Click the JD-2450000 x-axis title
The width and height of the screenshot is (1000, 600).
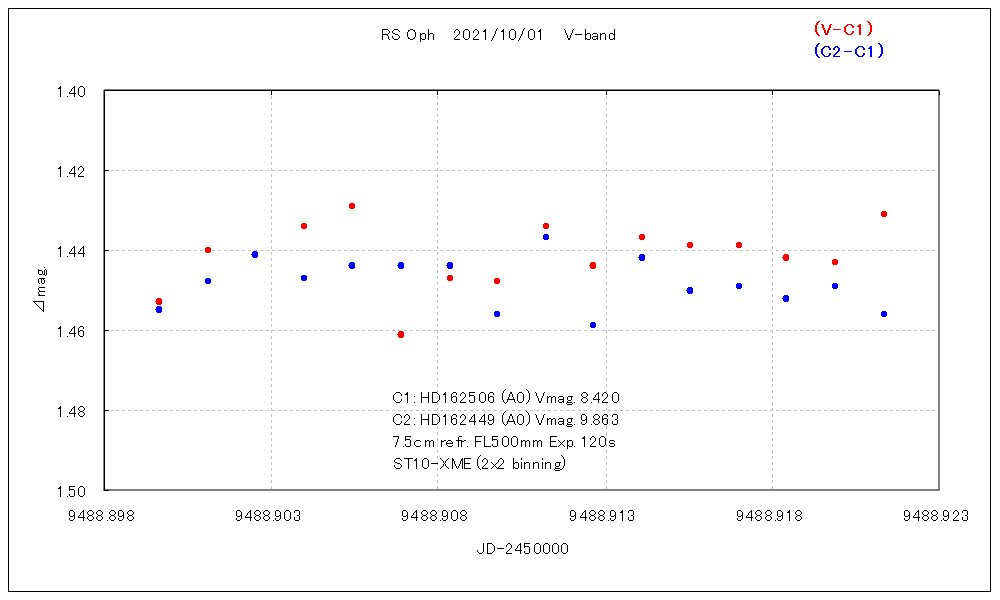[x=523, y=549]
